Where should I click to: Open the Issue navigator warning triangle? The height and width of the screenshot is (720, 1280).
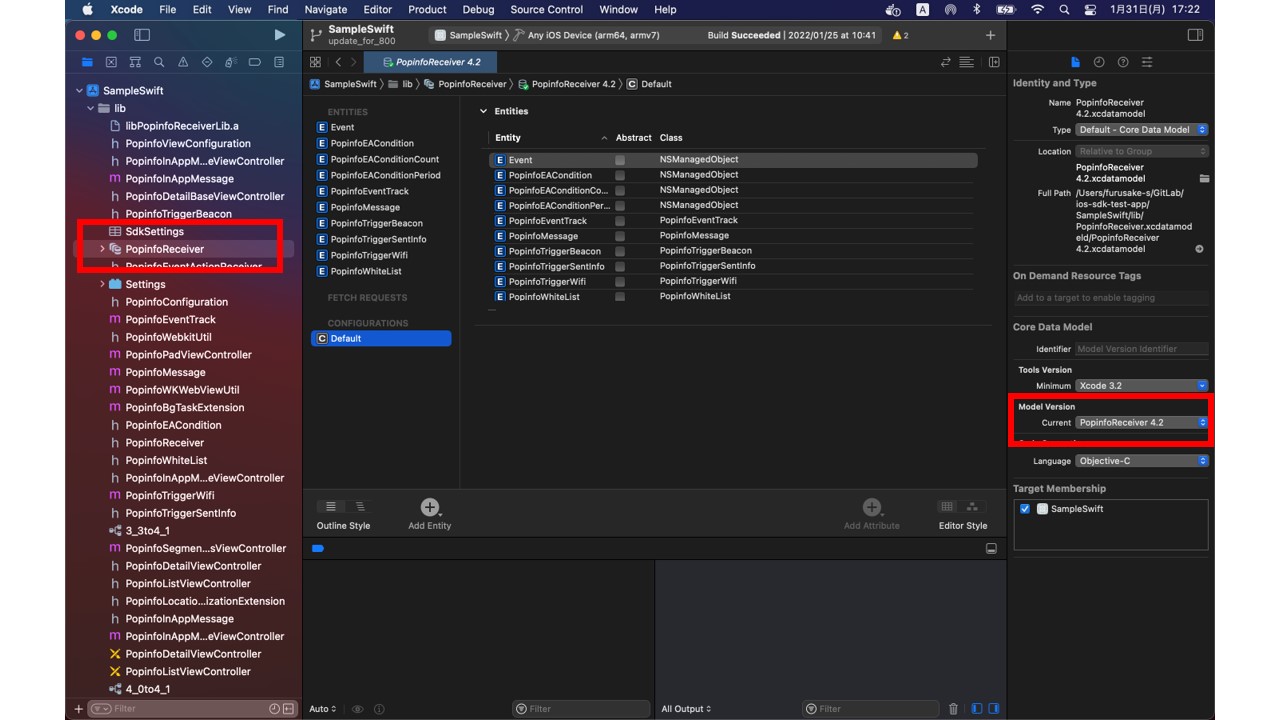(x=183, y=61)
